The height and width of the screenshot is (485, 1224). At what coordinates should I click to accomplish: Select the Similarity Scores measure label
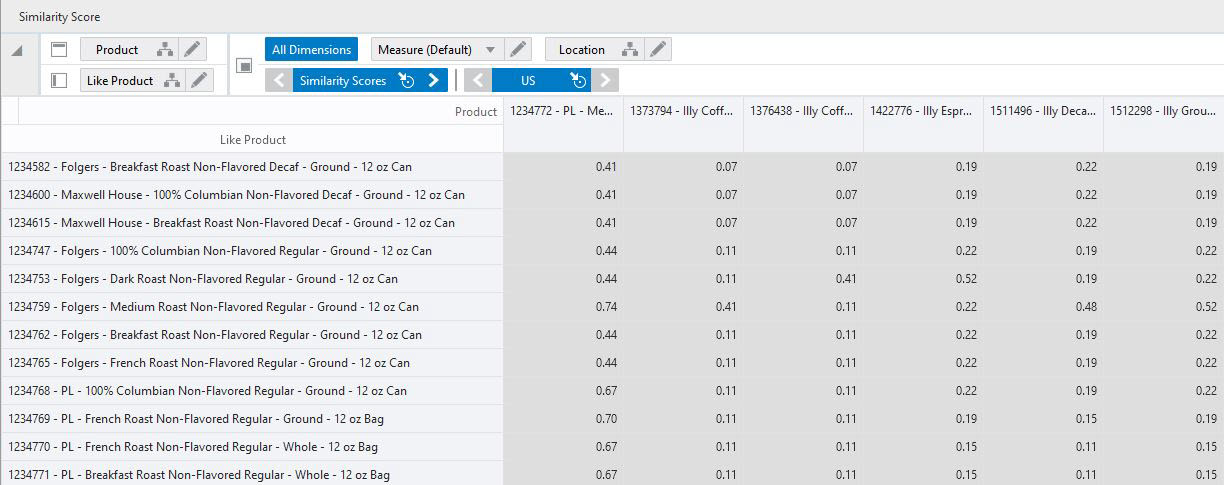click(x=343, y=81)
